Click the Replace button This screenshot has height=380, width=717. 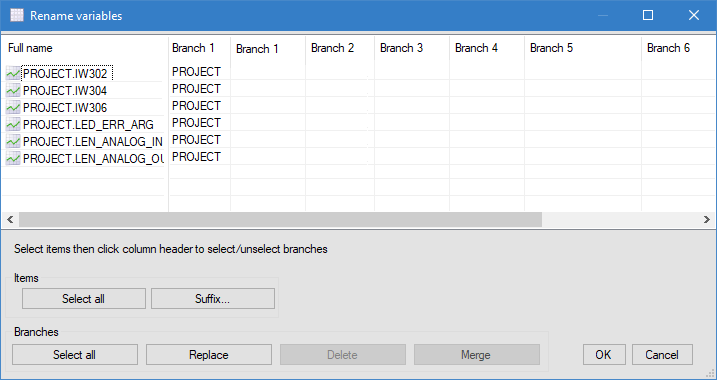pos(209,354)
